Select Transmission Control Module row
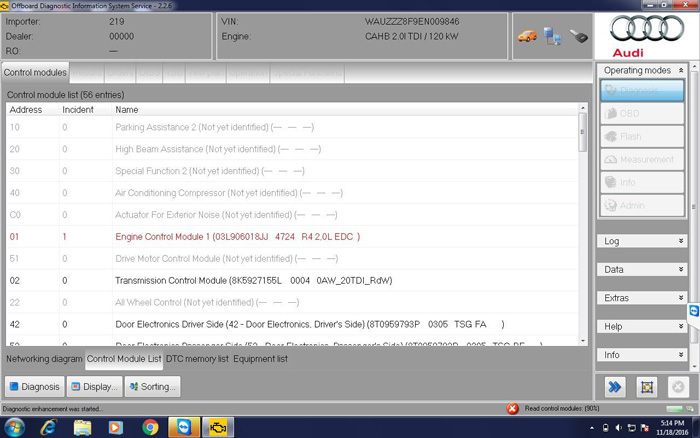Viewport: 700px width, 438px height. [292, 280]
